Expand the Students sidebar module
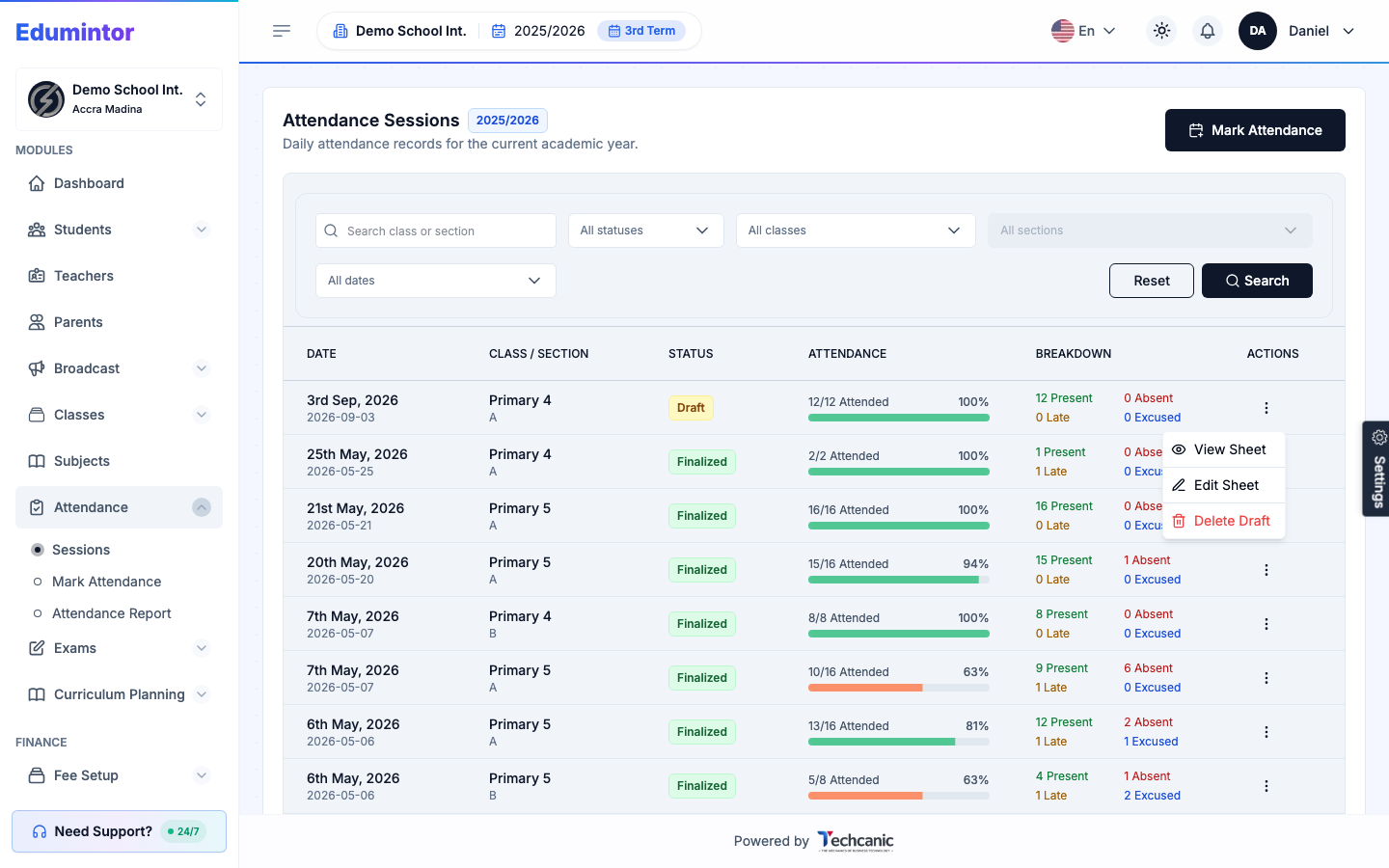Screen dimensions: 1389x868 click(x=119, y=230)
